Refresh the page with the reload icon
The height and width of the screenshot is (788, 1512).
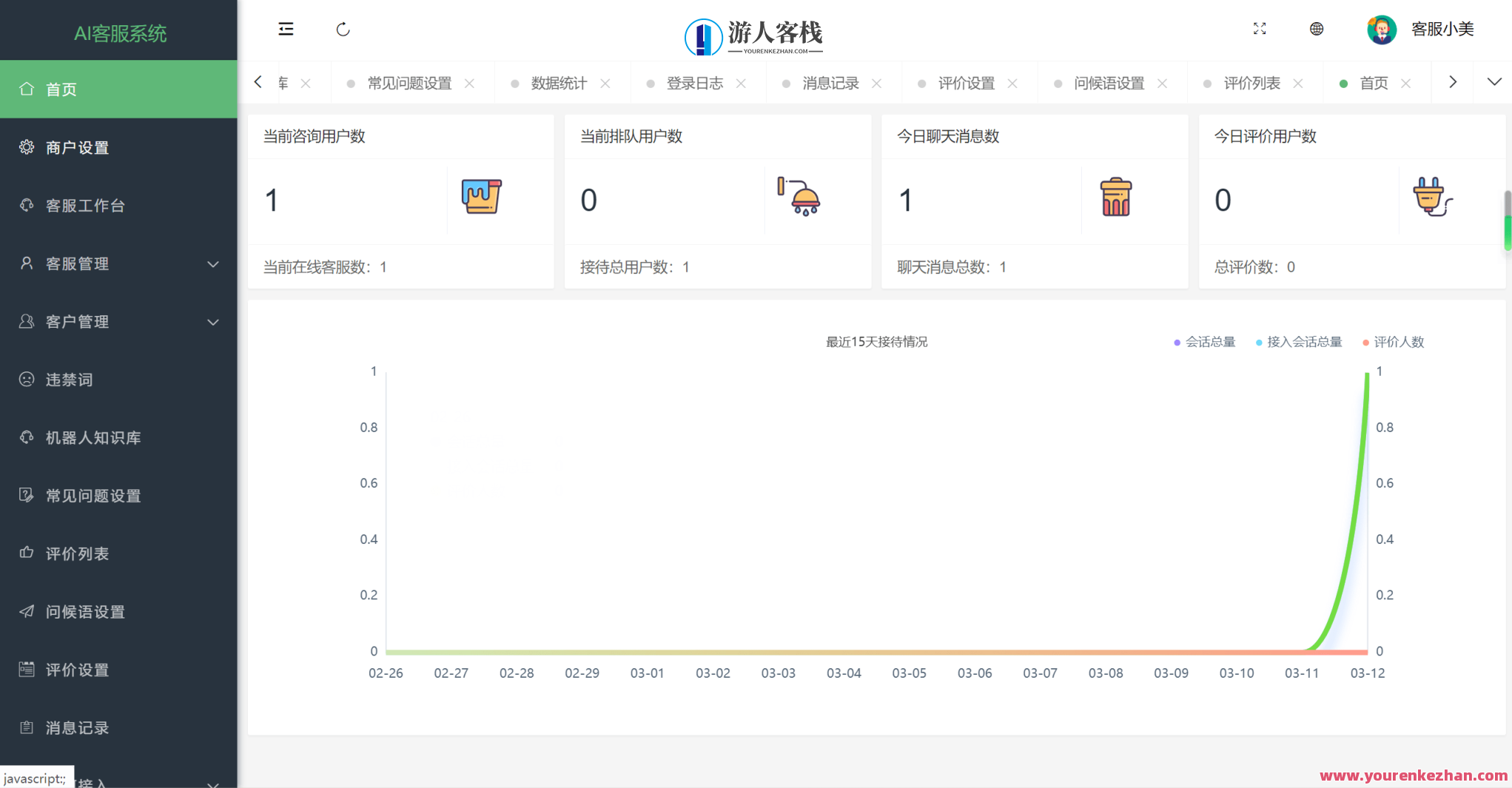click(x=343, y=29)
